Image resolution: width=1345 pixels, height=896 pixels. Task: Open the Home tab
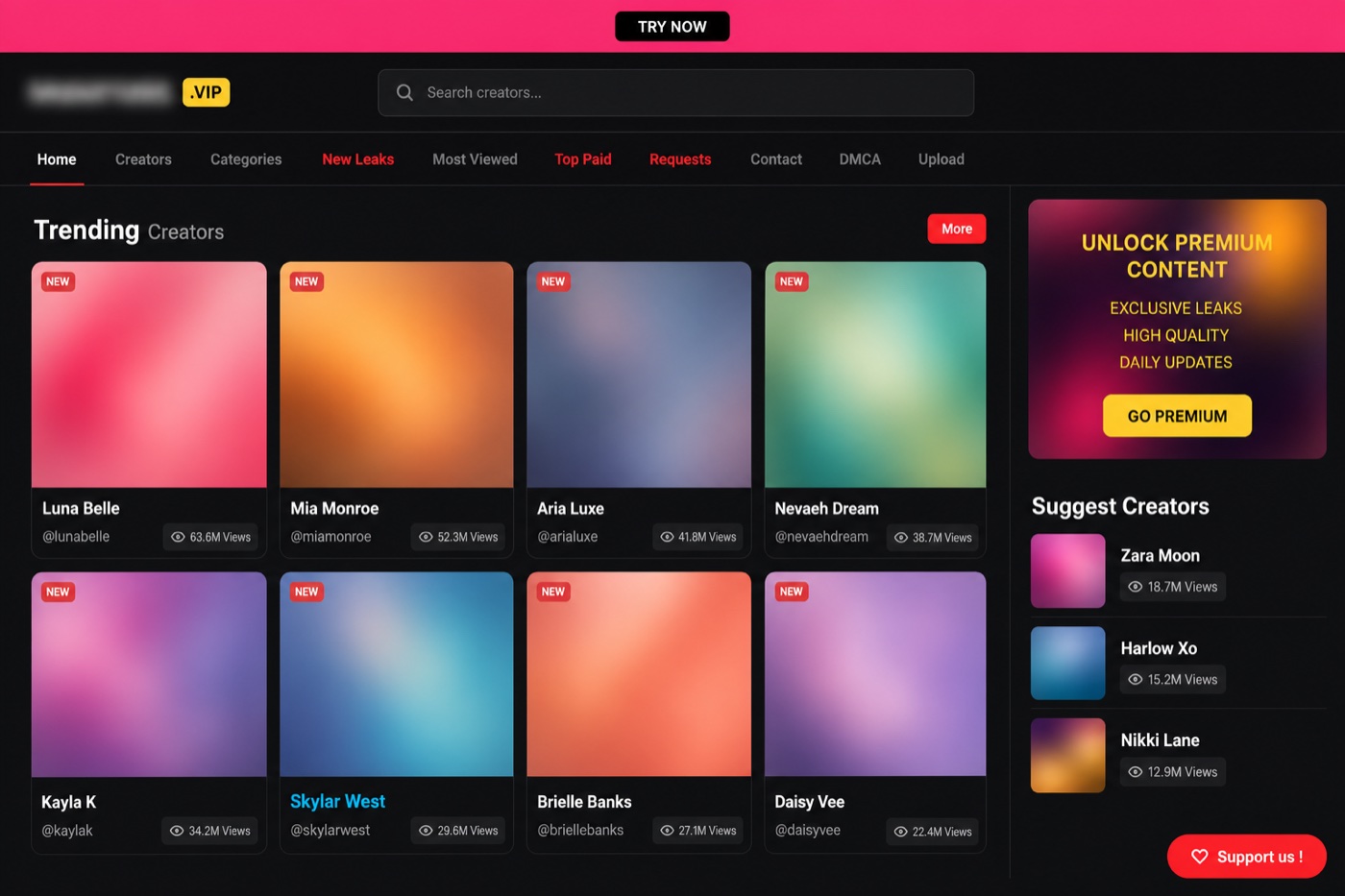point(57,159)
